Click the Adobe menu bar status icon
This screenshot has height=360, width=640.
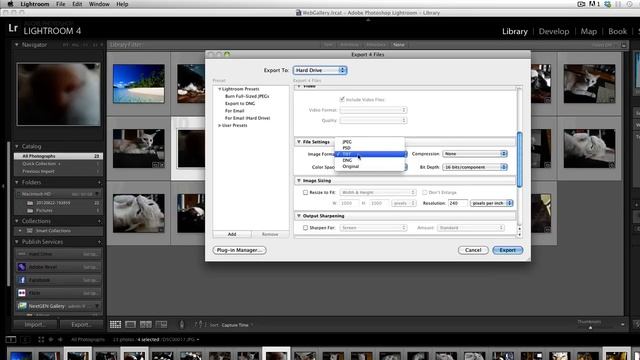click(593, 4)
